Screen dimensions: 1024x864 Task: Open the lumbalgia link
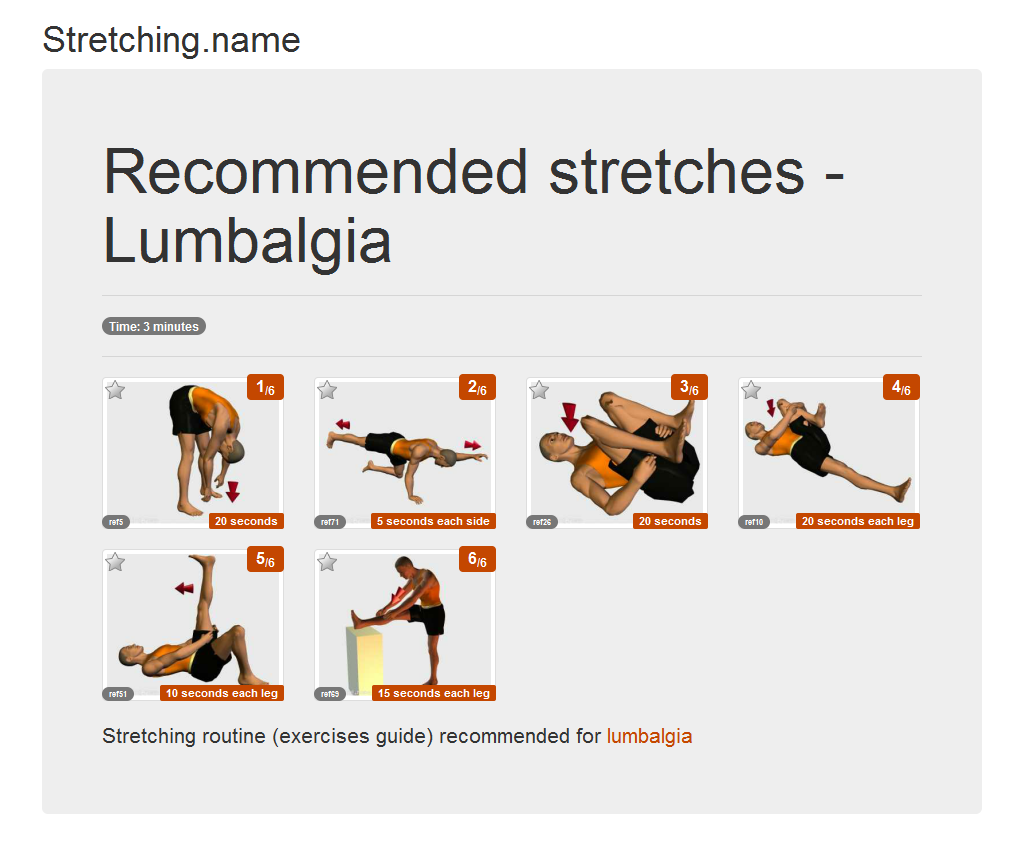pyautogui.click(x=649, y=737)
